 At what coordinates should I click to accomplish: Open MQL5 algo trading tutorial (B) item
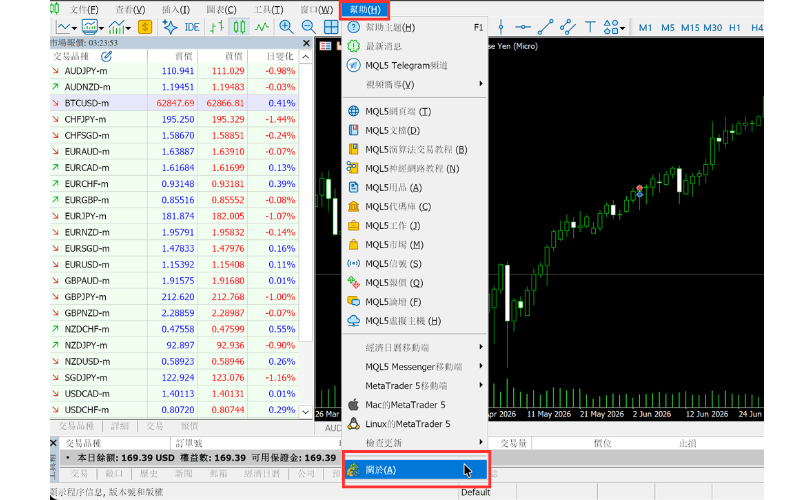[x=414, y=149]
